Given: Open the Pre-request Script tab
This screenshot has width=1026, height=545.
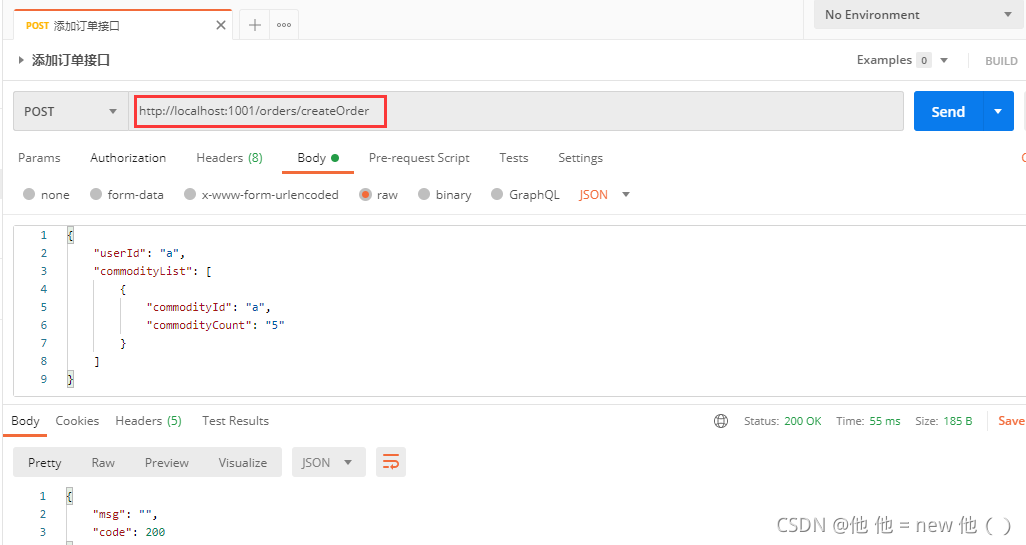Looking at the screenshot, I should [x=419, y=158].
